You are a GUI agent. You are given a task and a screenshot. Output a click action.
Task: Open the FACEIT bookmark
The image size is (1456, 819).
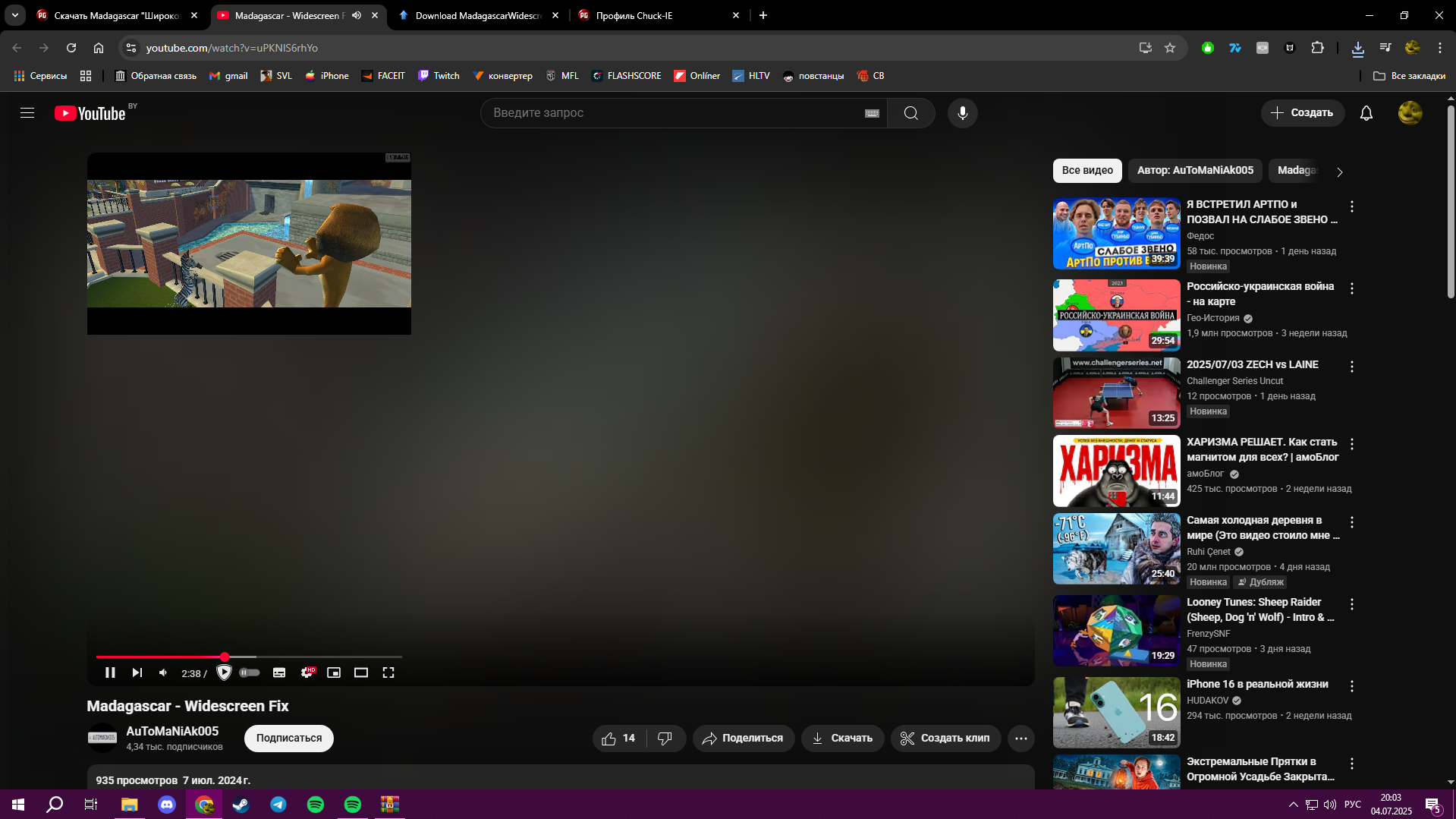(383, 76)
